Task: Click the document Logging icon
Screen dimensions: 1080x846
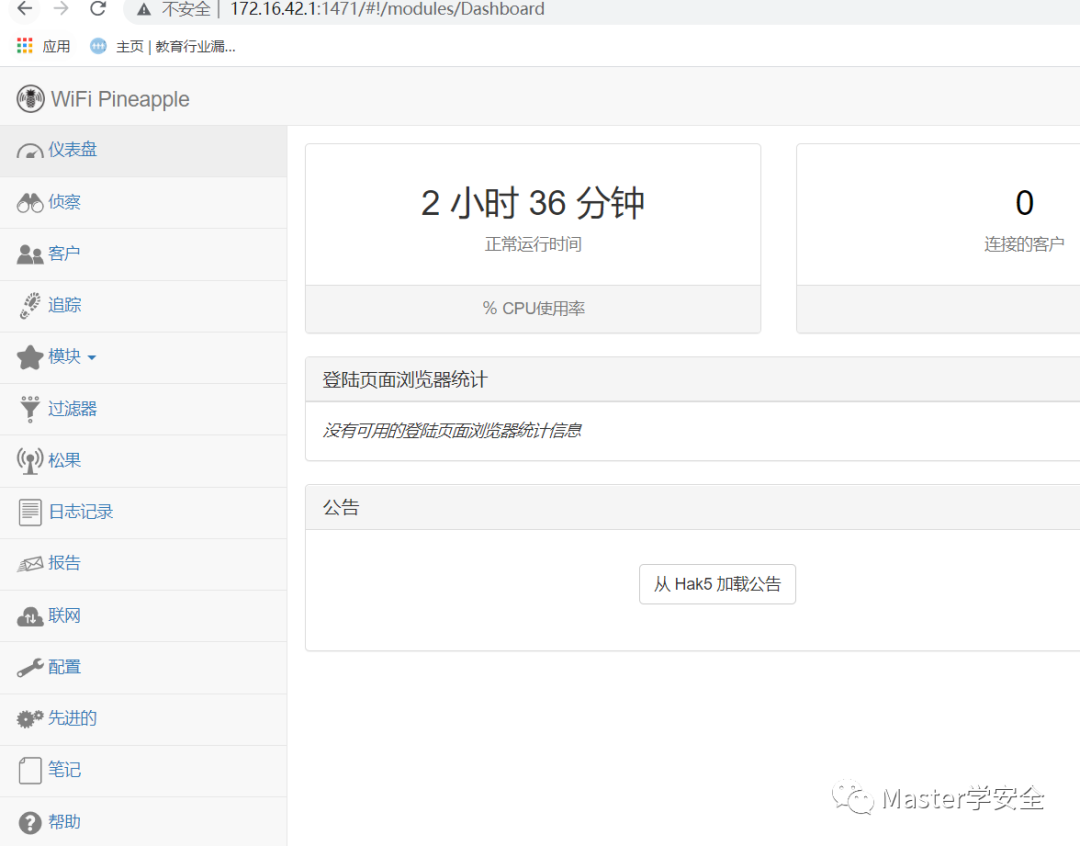Action: pyautogui.click(x=30, y=512)
